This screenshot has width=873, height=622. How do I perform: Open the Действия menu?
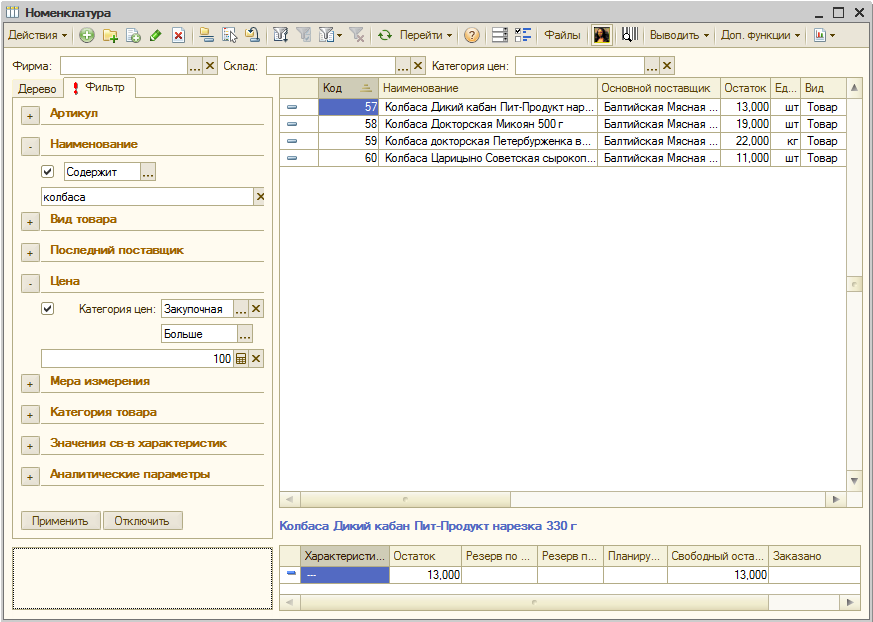point(37,35)
